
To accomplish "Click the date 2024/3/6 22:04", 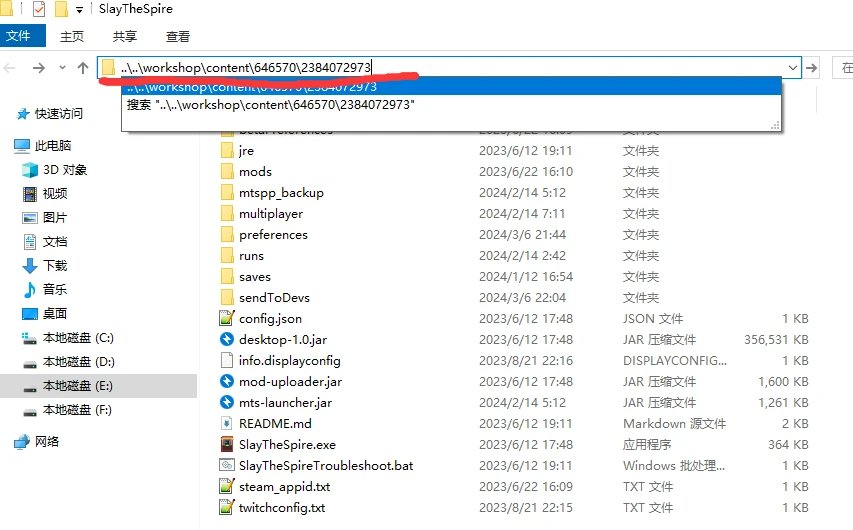I will [522, 298].
